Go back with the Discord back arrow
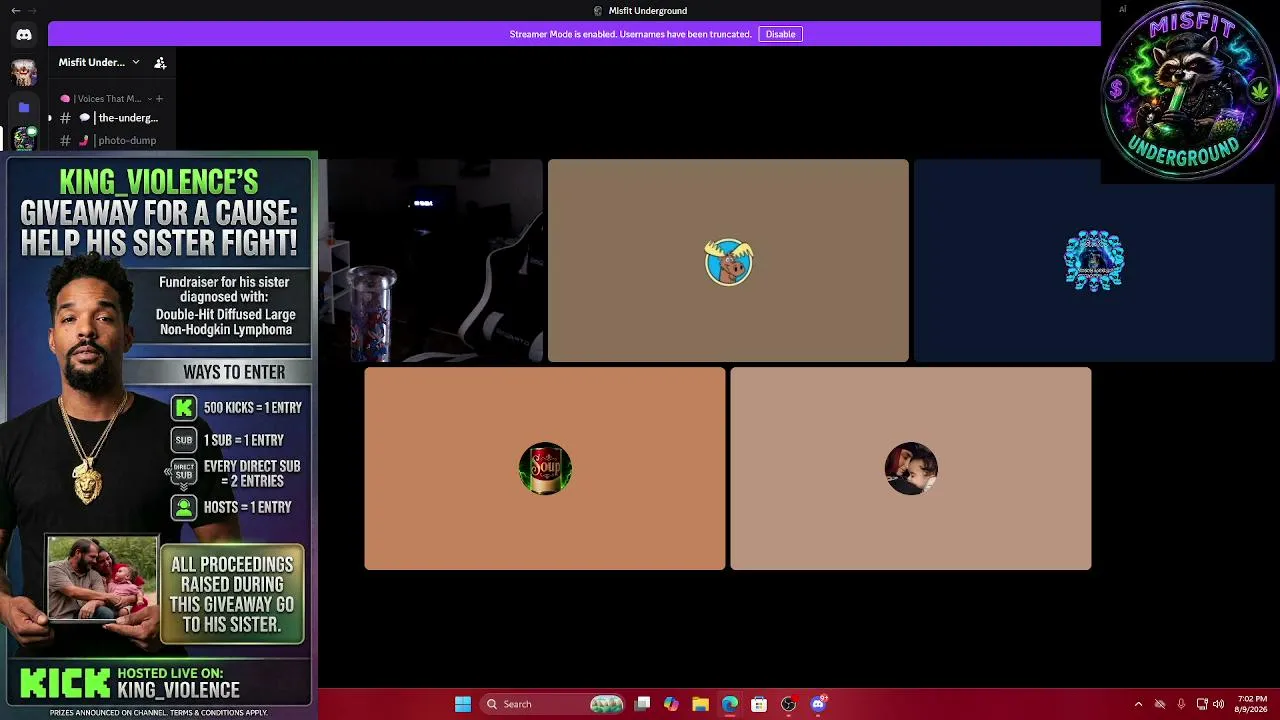The width and height of the screenshot is (1280, 720). pos(15,10)
